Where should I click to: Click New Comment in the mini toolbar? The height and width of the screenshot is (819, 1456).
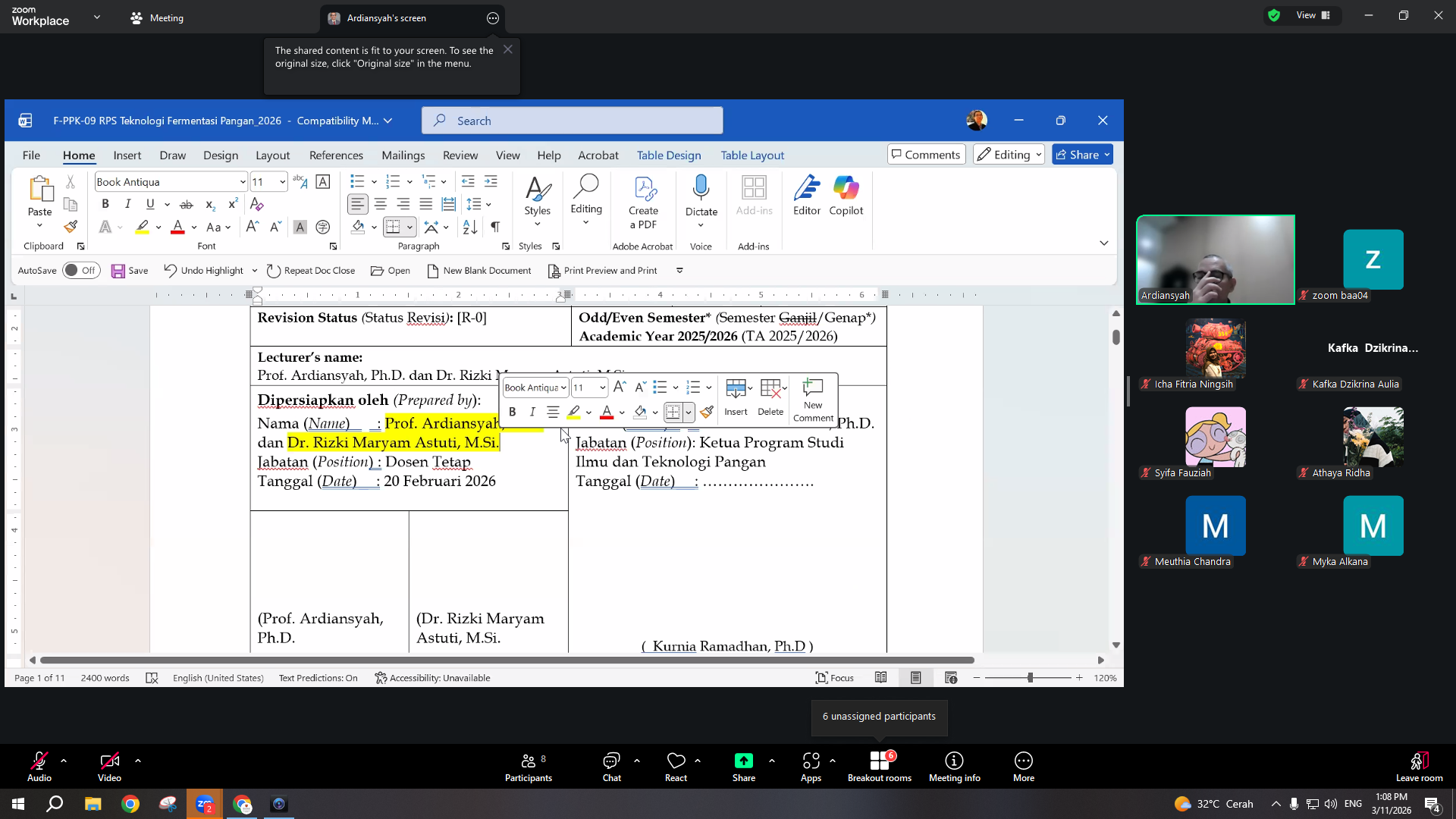pos(813,400)
